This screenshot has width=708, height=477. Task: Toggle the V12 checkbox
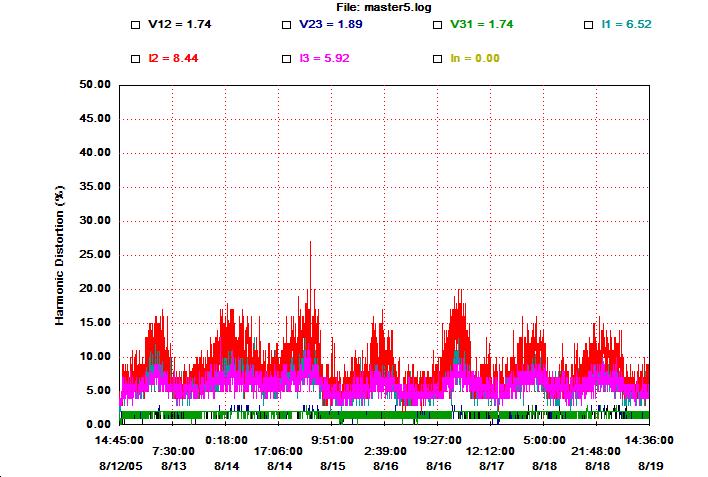coord(136,23)
